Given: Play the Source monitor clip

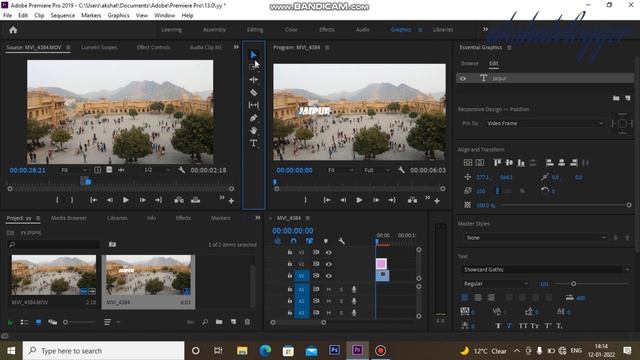Looking at the screenshot, I should (126, 200).
